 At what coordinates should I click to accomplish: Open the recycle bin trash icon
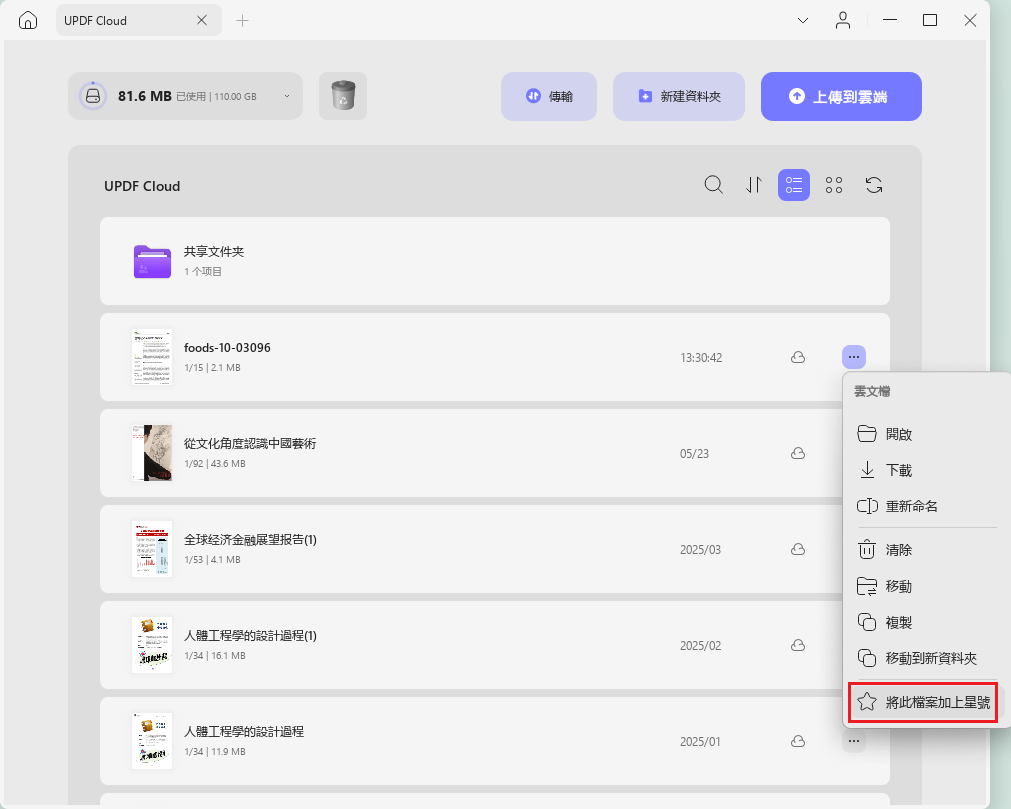[x=343, y=96]
